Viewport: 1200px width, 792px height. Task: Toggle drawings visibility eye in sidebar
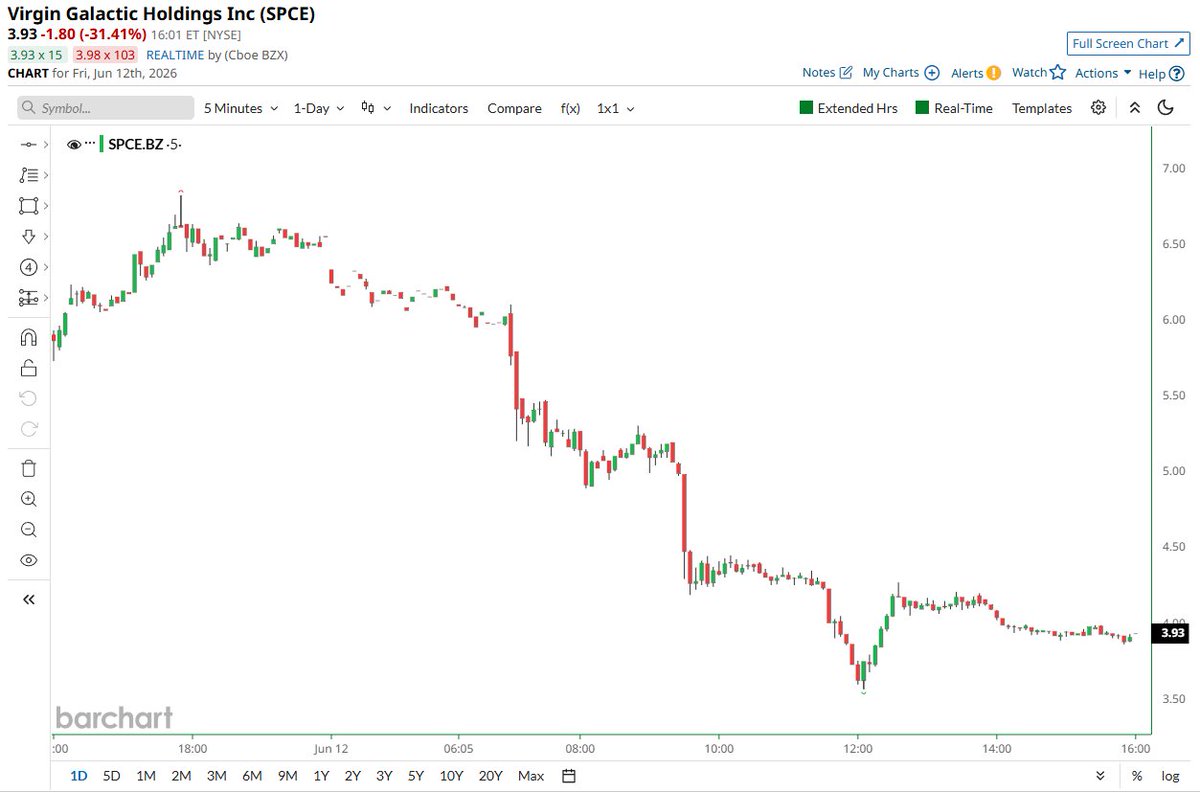point(28,560)
